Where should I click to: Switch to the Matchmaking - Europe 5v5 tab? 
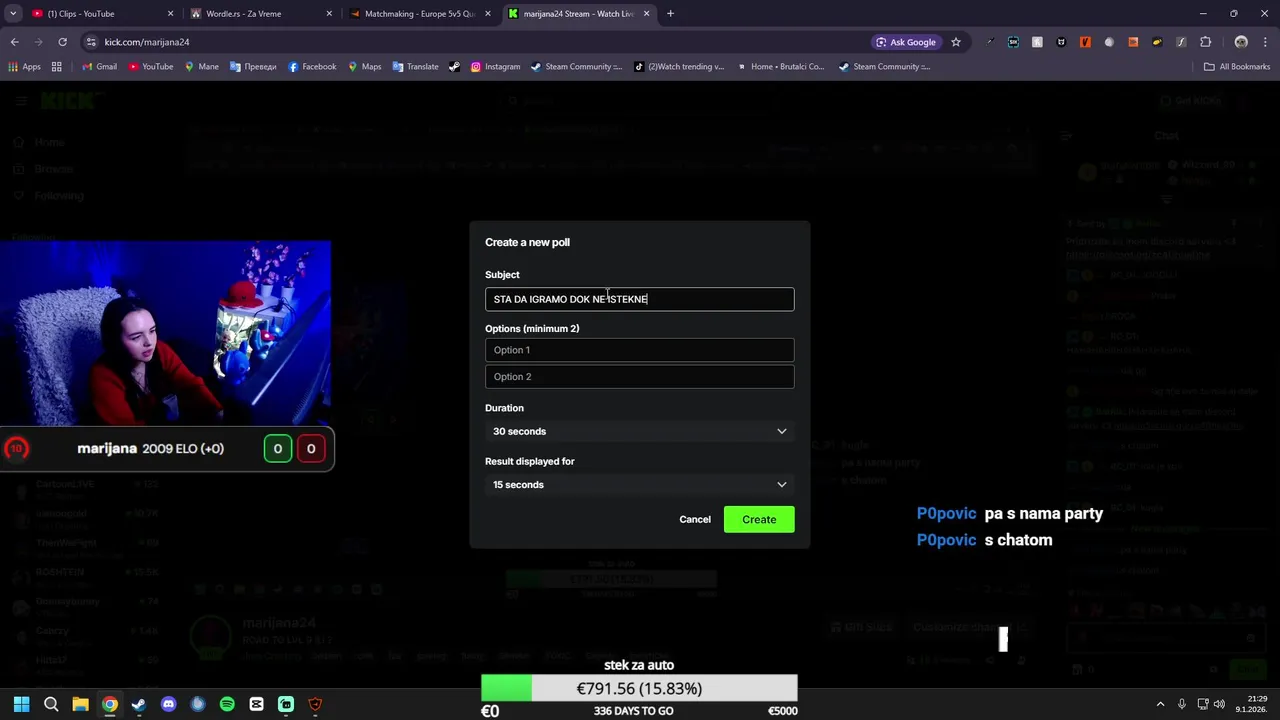(419, 14)
